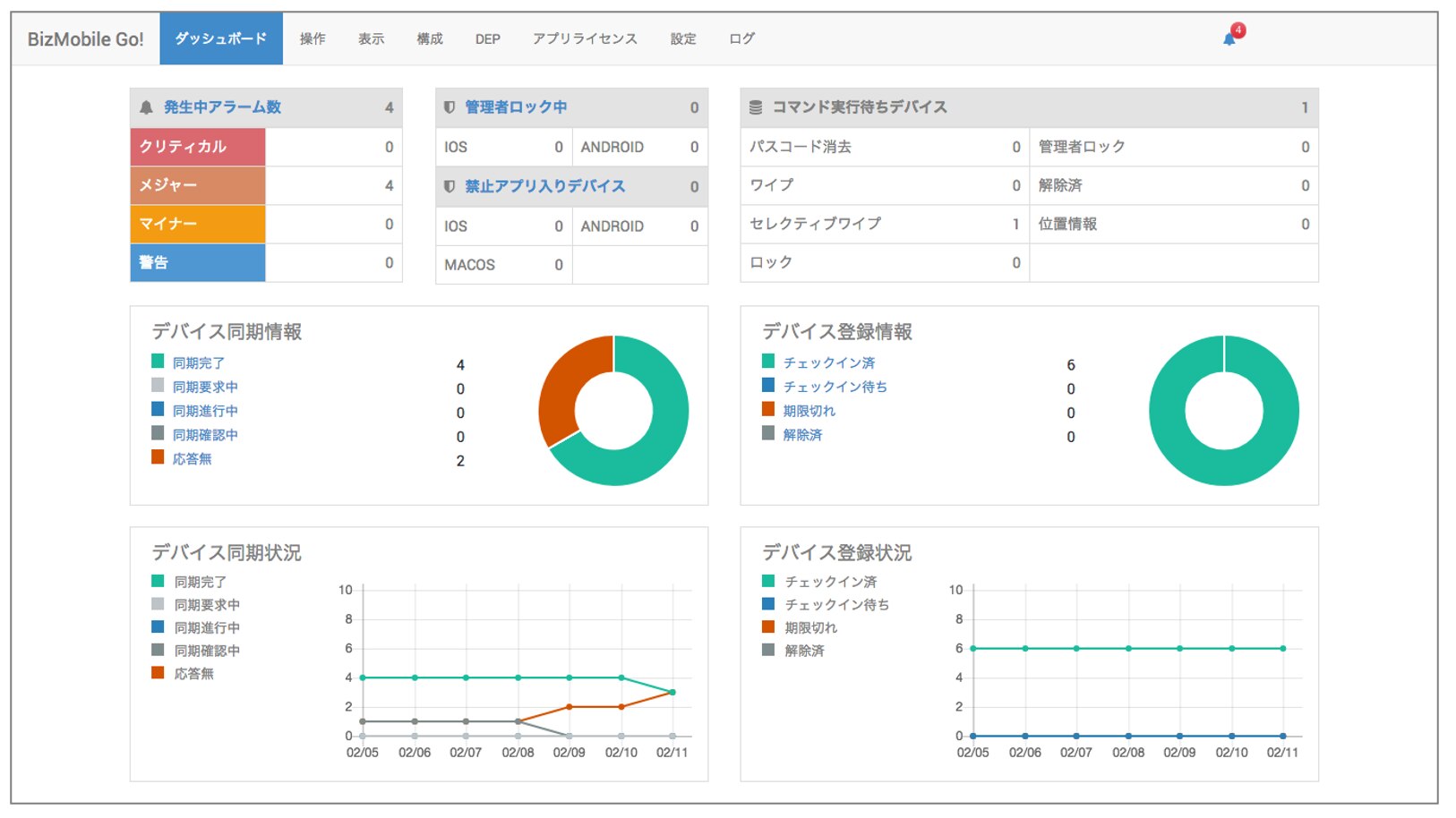
Task: Open the 設定 menu
Action: click(x=683, y=39)
